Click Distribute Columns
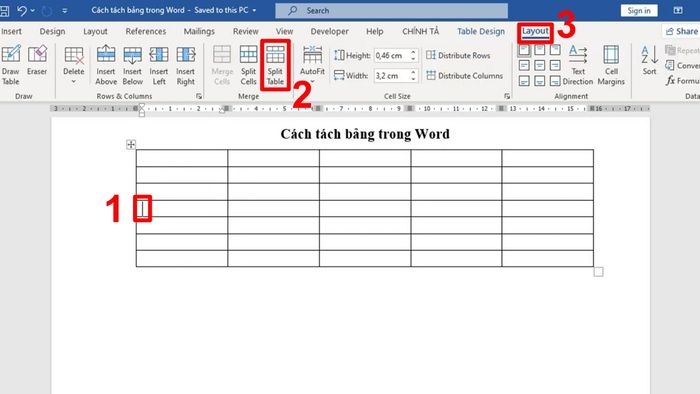 (x=464, y=76)
